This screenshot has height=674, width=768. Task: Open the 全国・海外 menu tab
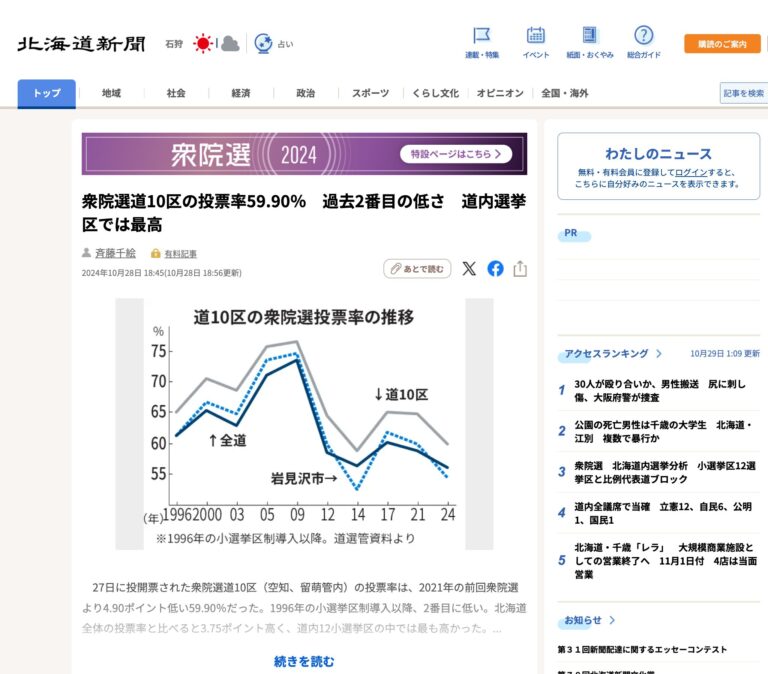(565, 93)
